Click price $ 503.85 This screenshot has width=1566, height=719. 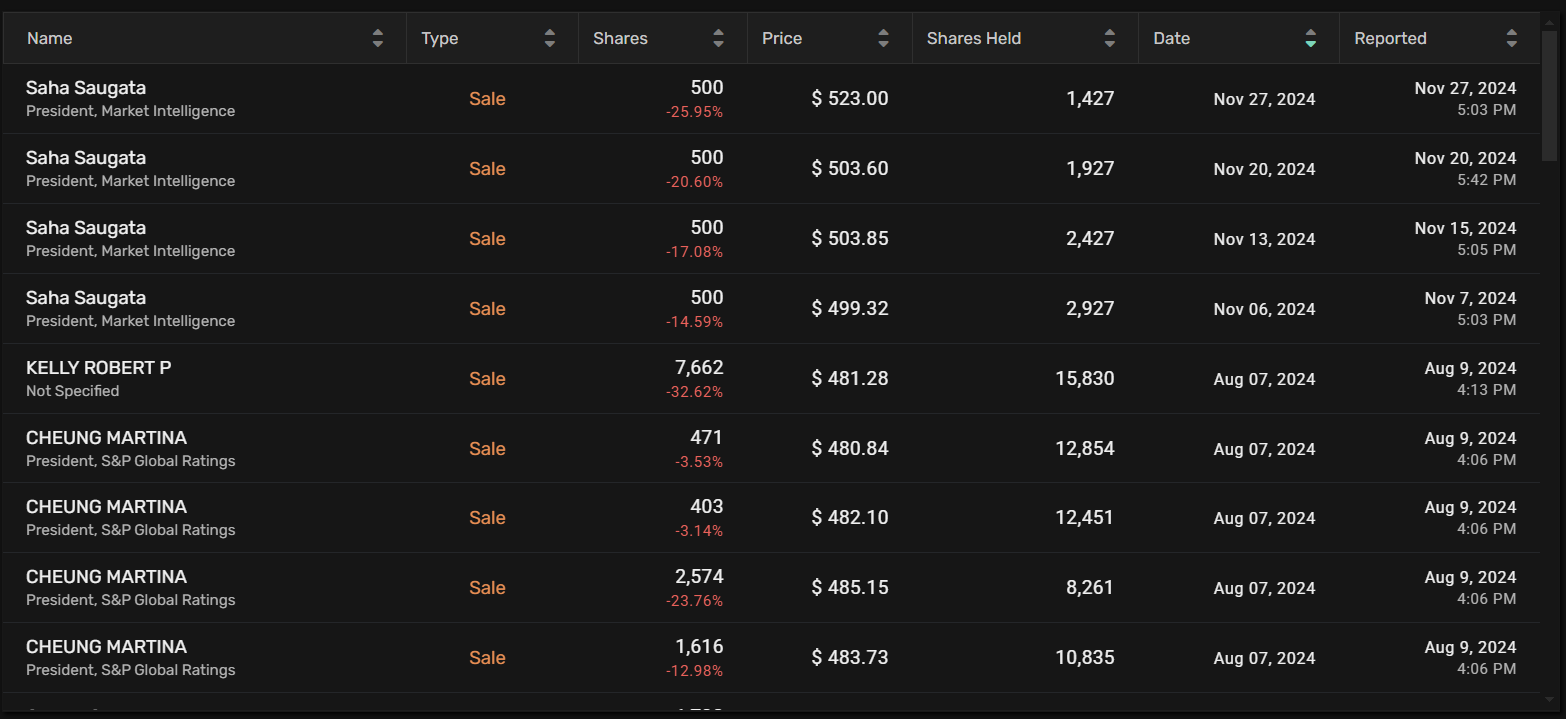(x=850, y=239)
